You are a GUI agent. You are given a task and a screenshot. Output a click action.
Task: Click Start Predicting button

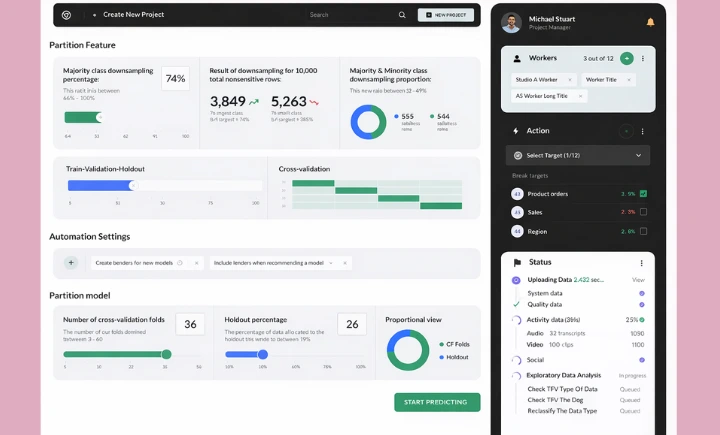point(437,402)
